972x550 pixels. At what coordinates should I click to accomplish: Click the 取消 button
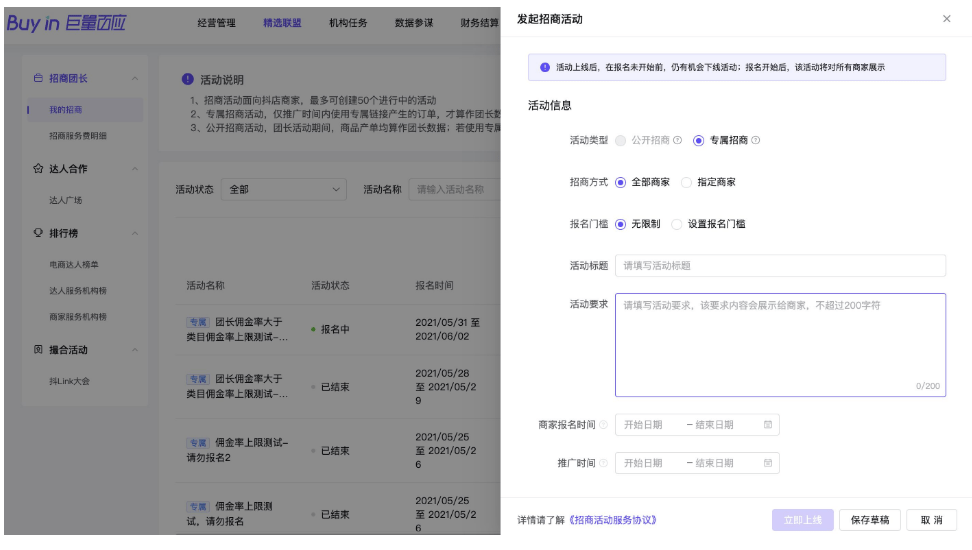tap(931, 520)
